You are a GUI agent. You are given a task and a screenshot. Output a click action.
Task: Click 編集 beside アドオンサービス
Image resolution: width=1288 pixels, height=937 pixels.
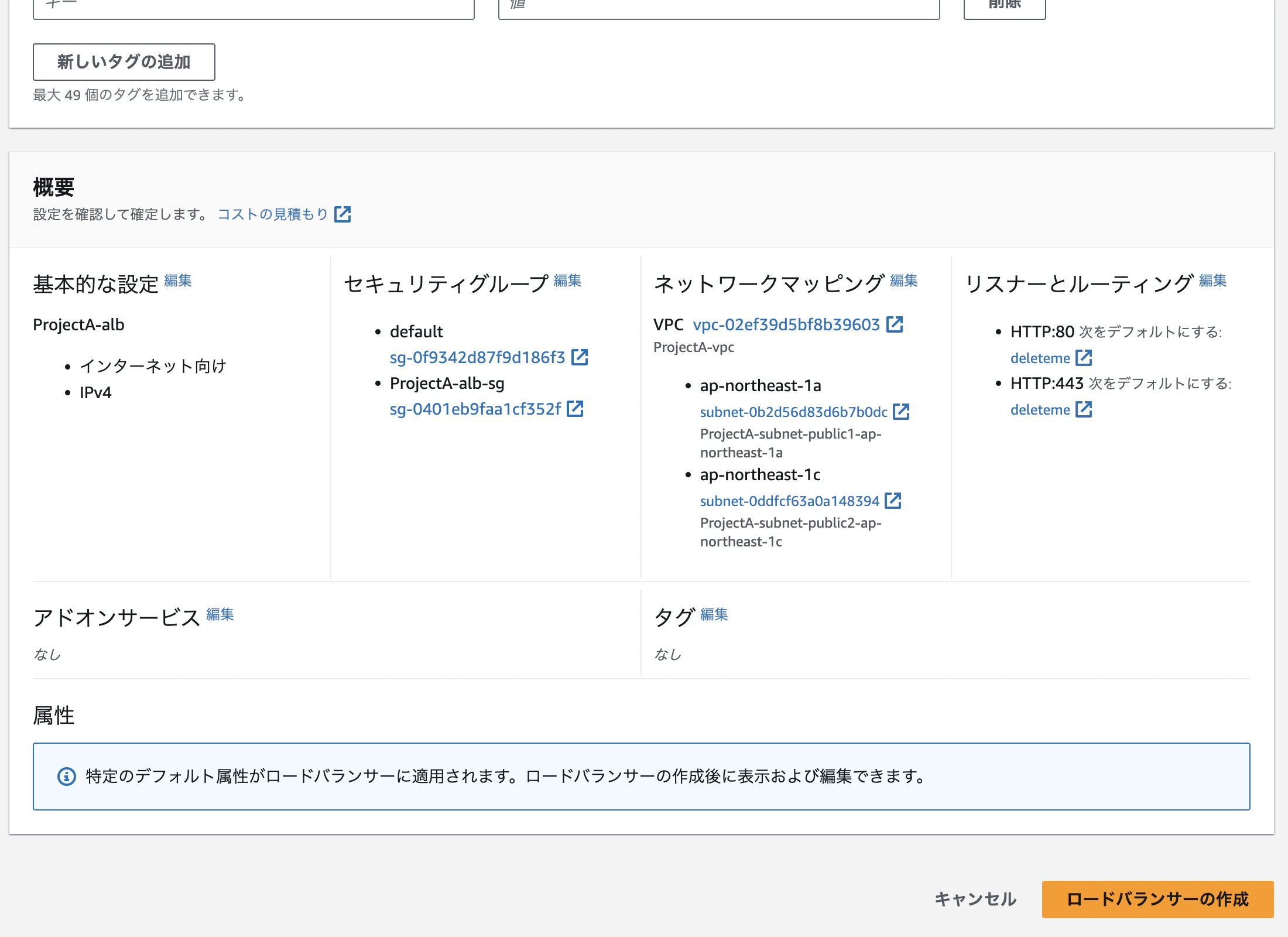pos(220,614)
